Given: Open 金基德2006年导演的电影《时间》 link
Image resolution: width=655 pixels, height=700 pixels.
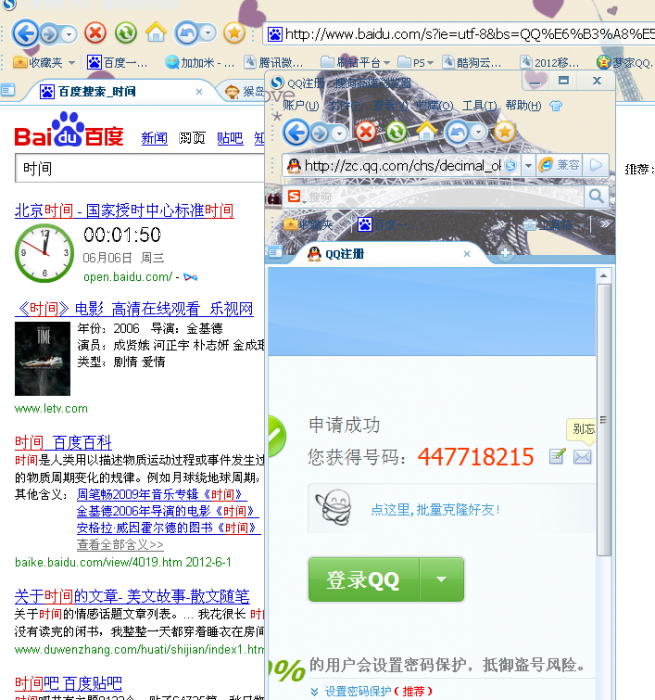Looking at the screenshot, I should coord(167,511).
